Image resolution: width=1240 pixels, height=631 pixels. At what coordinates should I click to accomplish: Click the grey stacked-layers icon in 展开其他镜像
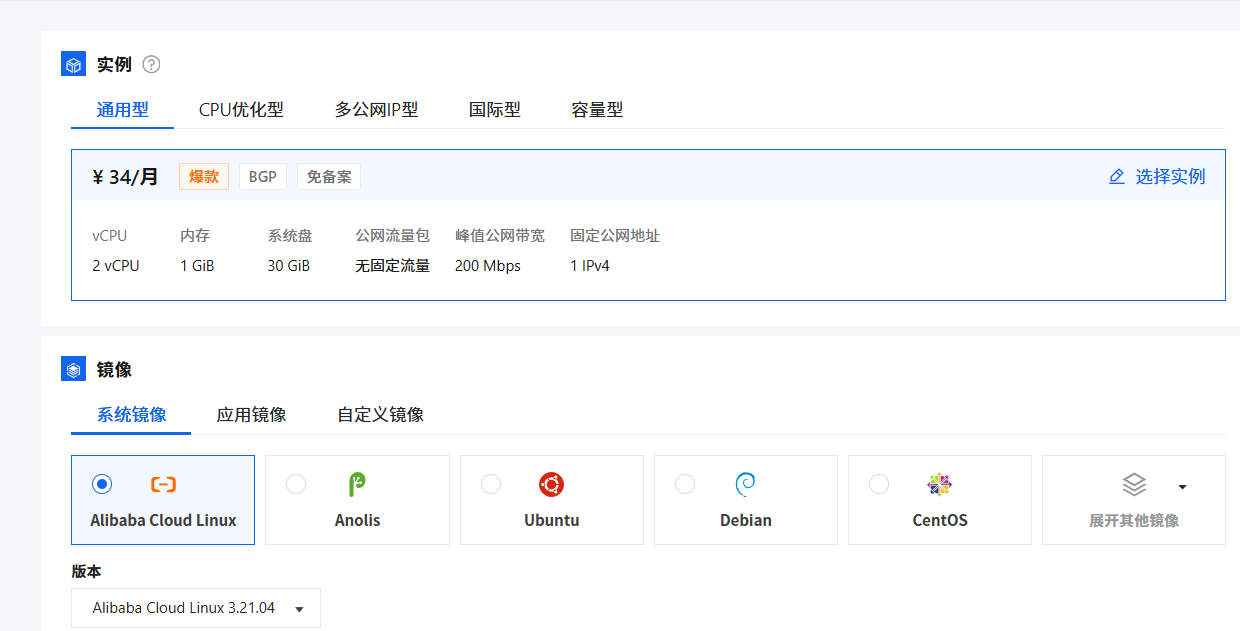point(1134,485)
